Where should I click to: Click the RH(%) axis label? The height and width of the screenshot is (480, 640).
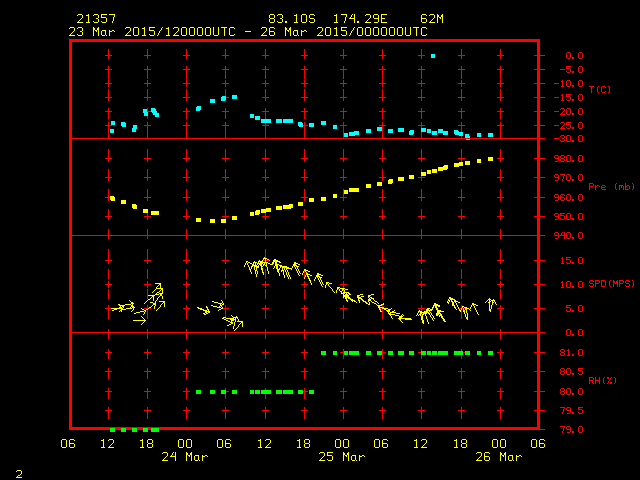pos(602,380)
